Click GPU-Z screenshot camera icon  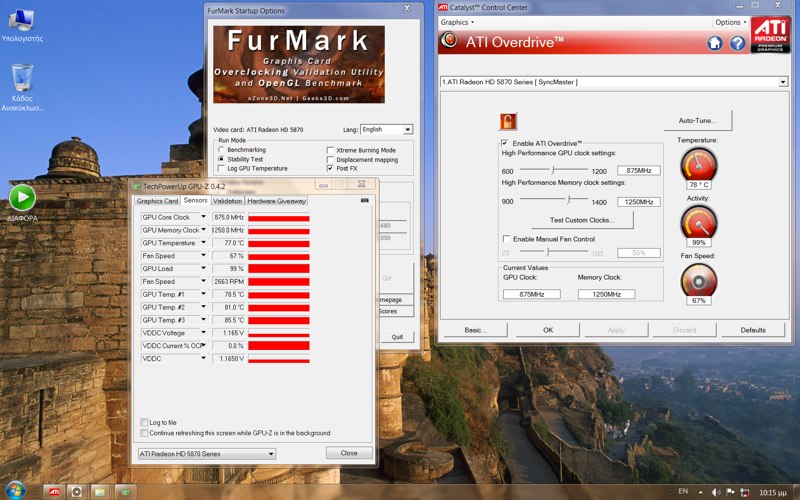click(365, 201)
